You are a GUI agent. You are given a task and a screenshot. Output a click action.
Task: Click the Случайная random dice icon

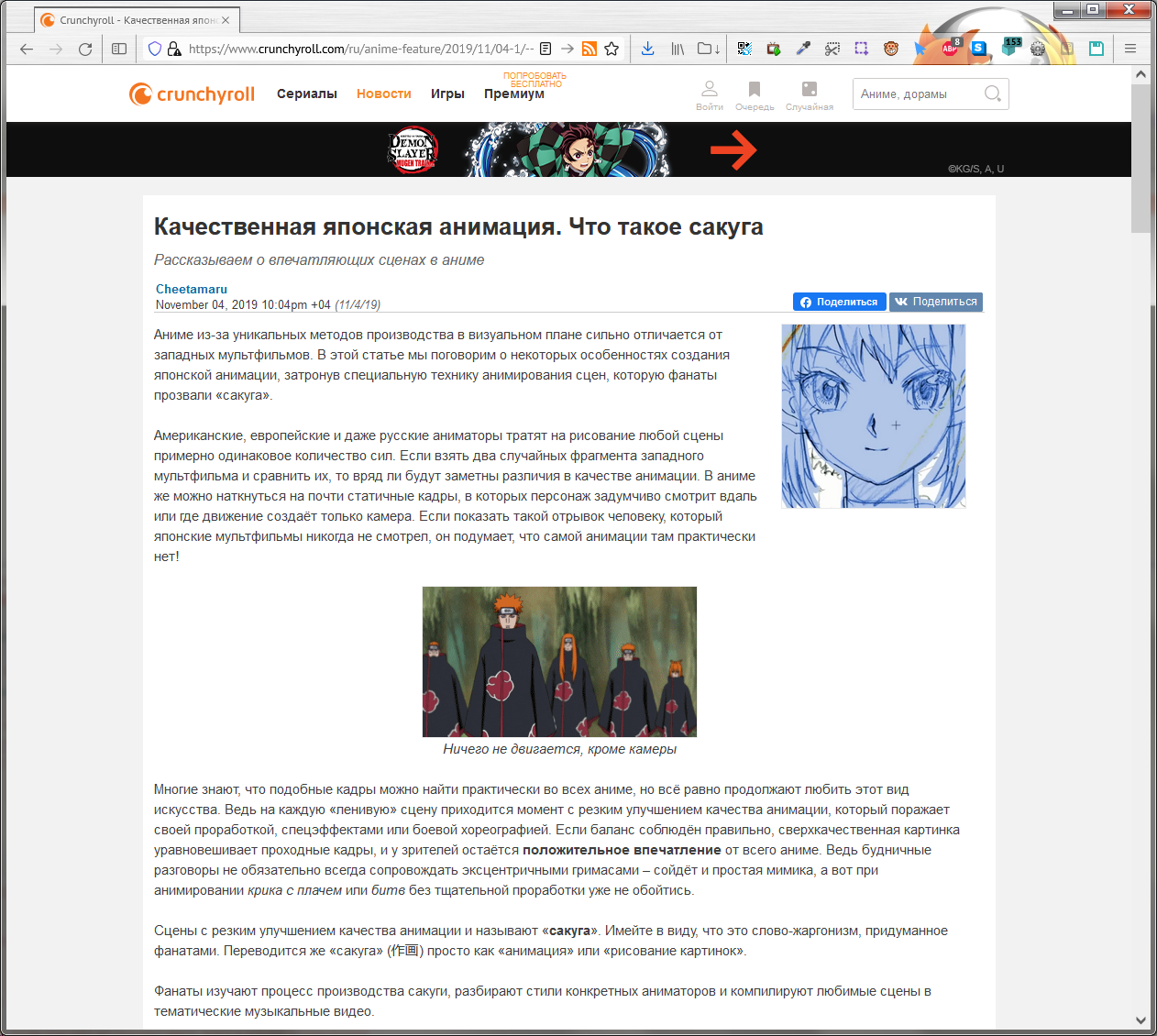(810, 95)
